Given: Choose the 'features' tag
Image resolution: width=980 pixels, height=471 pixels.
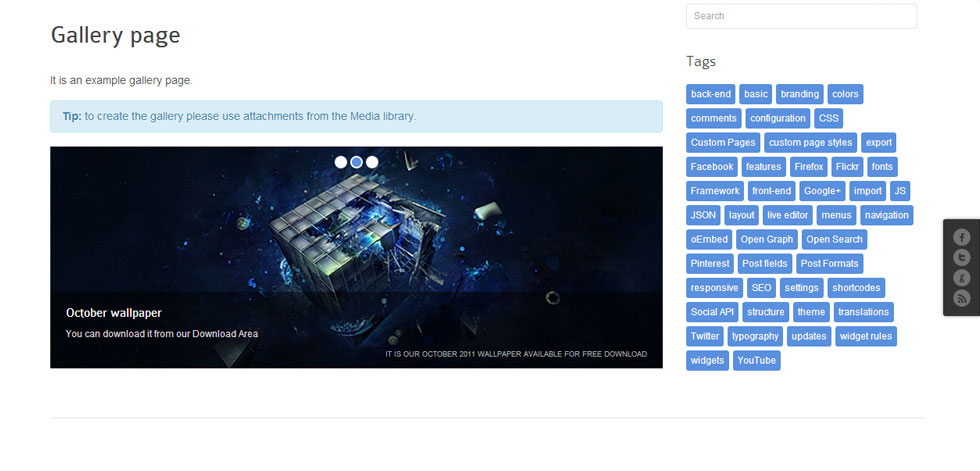Looking at the screenshot, I should pos(764,167).
